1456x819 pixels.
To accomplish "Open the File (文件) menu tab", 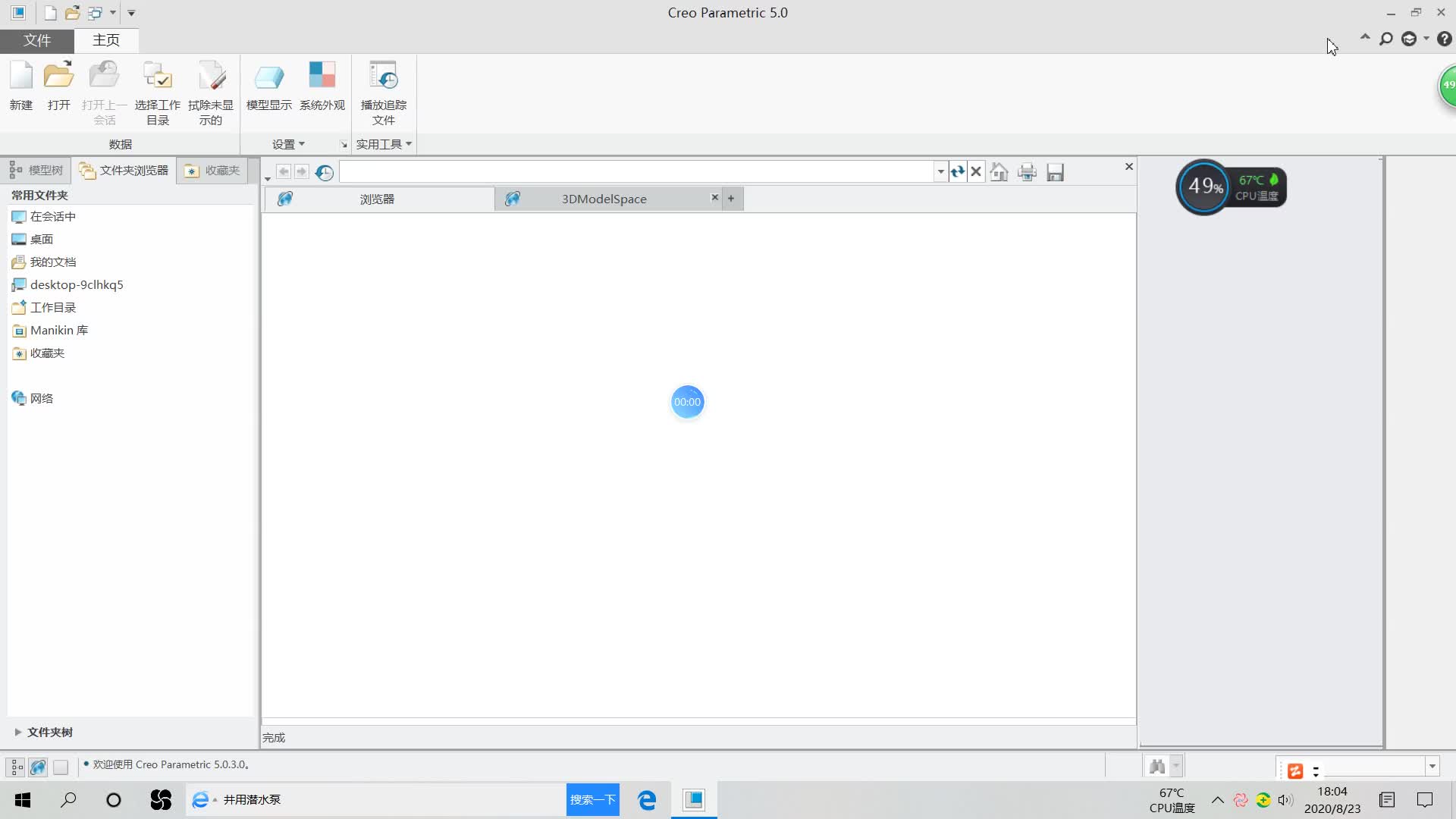I will [37, 40].
